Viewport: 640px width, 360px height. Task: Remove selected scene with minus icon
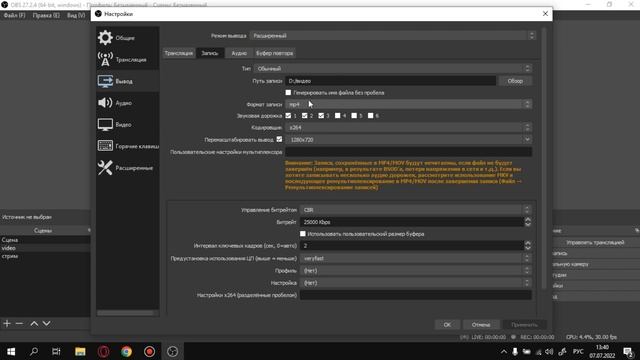tap(19, 323)
